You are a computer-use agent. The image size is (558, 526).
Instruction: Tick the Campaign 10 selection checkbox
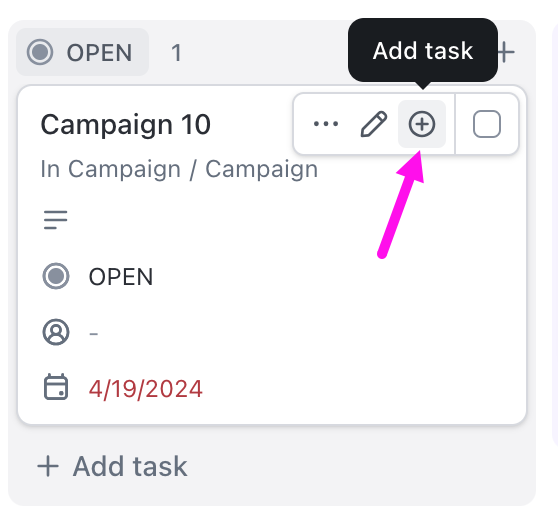pyautogui.click(x=487, y=124)
